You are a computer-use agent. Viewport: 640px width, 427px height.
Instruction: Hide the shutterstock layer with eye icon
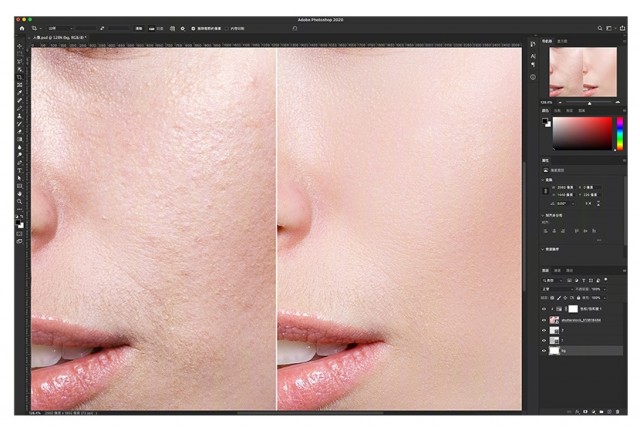point(545,320)
